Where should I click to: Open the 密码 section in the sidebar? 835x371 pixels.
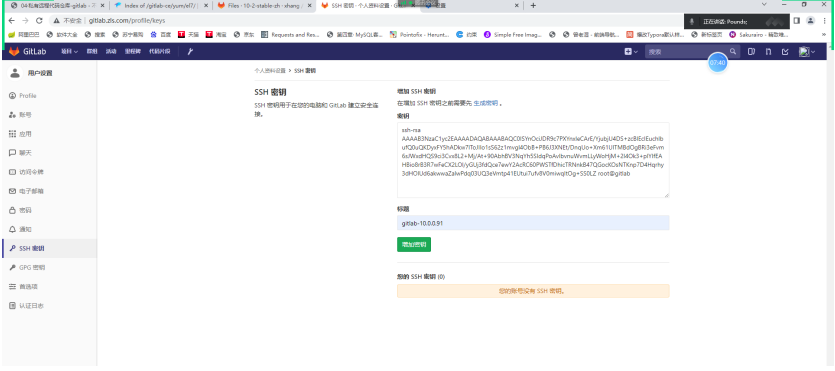21,210
